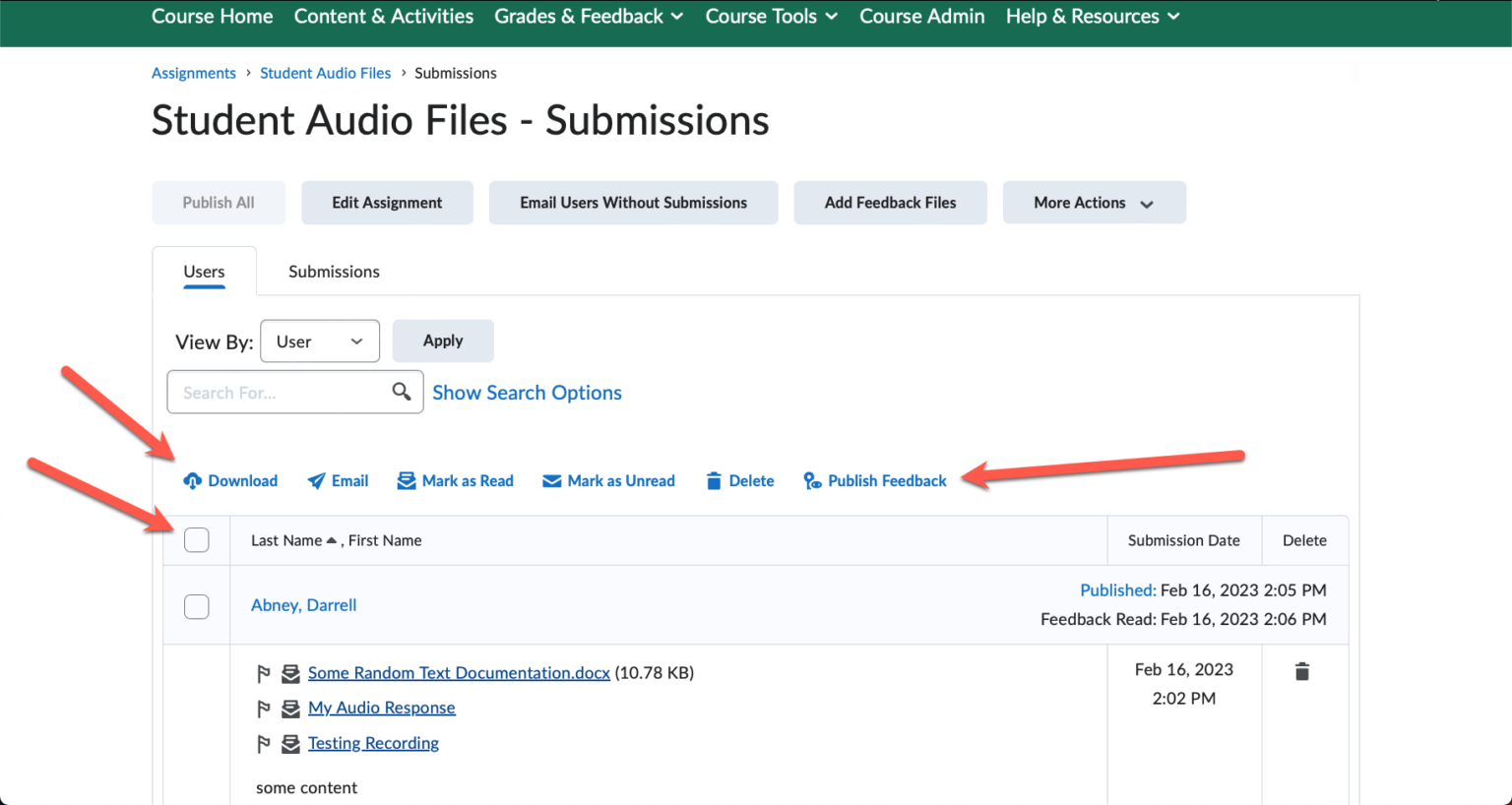Switch to the Submissions tab
1512x805 pixels.
(334, 272)
